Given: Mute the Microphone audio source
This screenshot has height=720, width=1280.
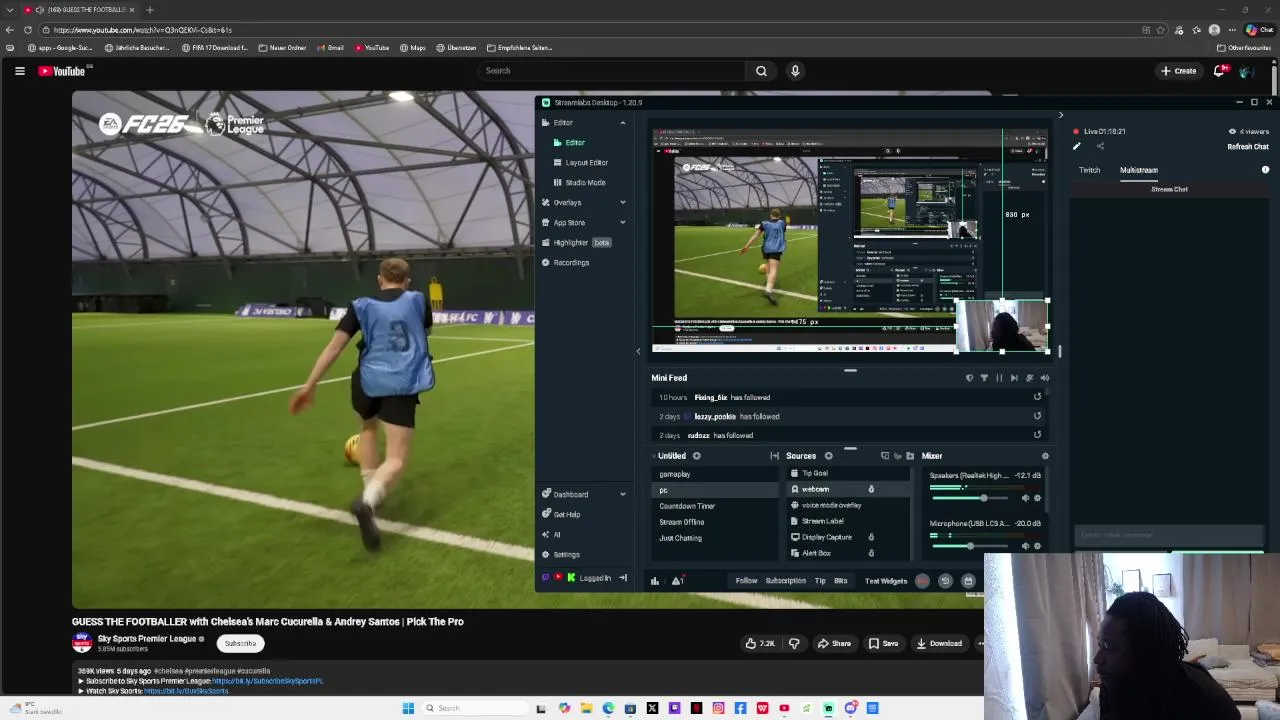Looking at the screenshot, I should coord(1026,546).
